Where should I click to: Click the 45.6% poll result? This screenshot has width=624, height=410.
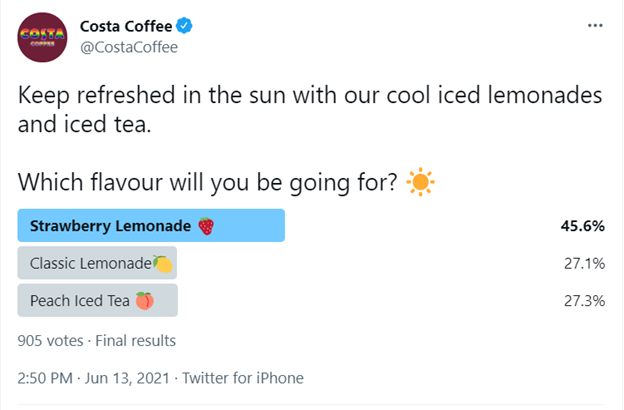click(583, 226)
